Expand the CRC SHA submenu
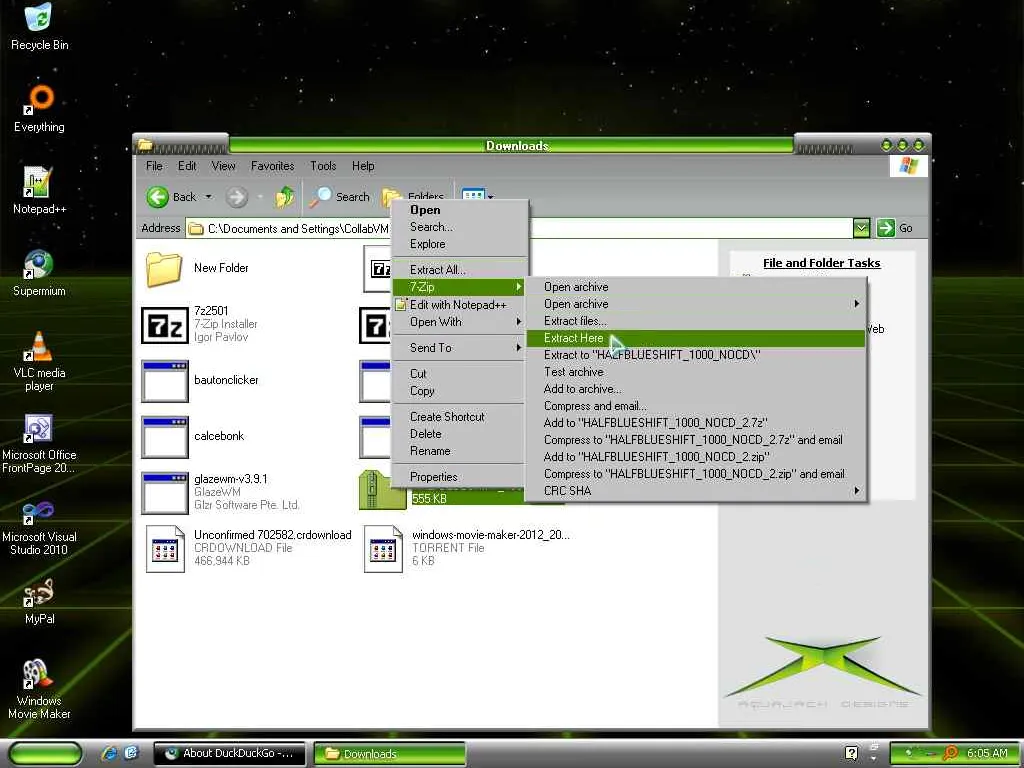 pos(696,490)
